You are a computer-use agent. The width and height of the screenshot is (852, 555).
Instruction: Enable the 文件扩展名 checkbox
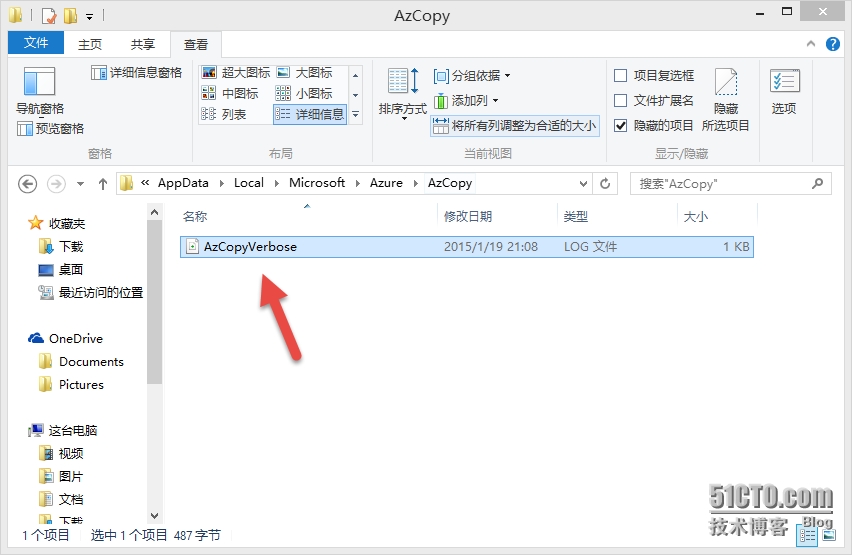click(621, 101)
